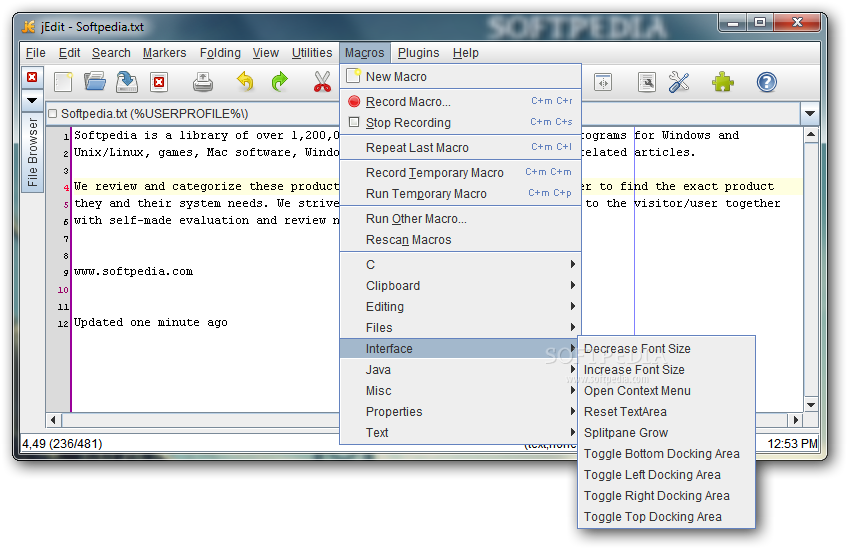
Task: Expand the Properties macros submenu
Action: click(461, 412)
